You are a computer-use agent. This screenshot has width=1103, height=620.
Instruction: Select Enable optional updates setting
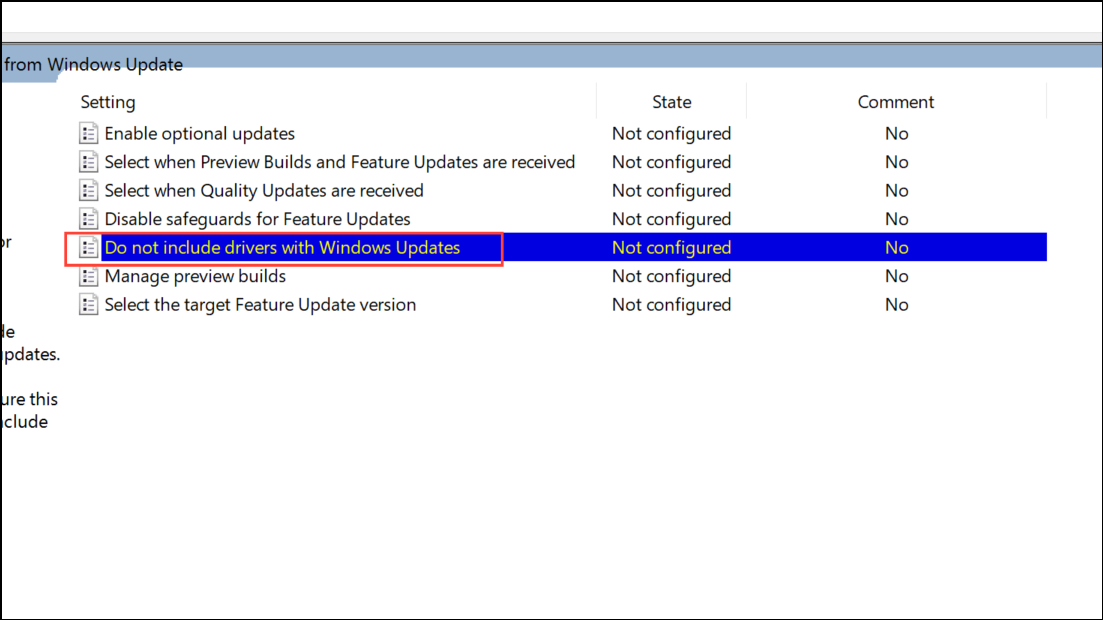[200, 134]
